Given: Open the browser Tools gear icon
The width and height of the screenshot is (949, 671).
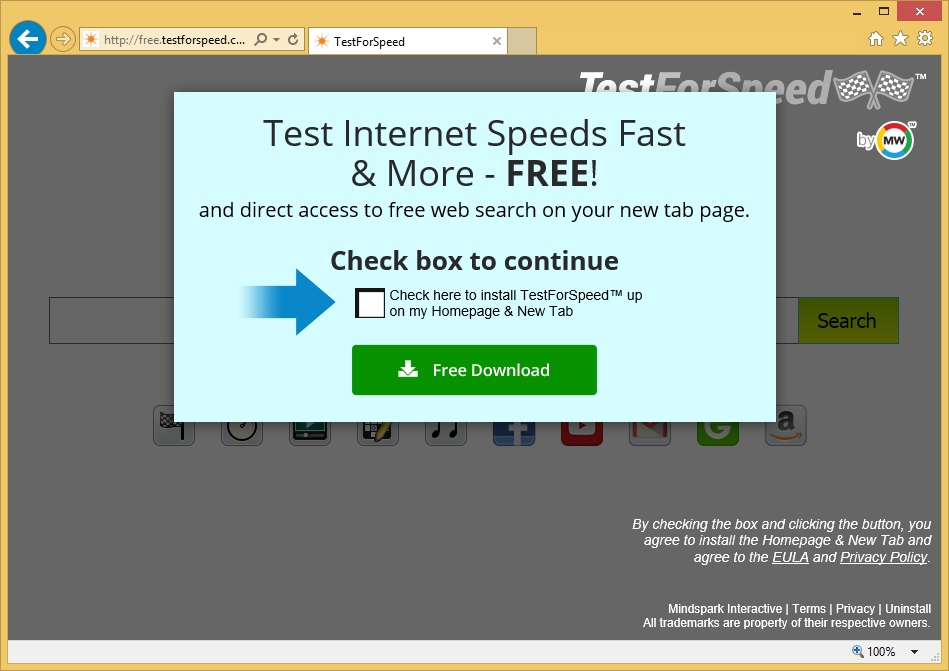Looking at the screenshot, I should coord(925,39).
